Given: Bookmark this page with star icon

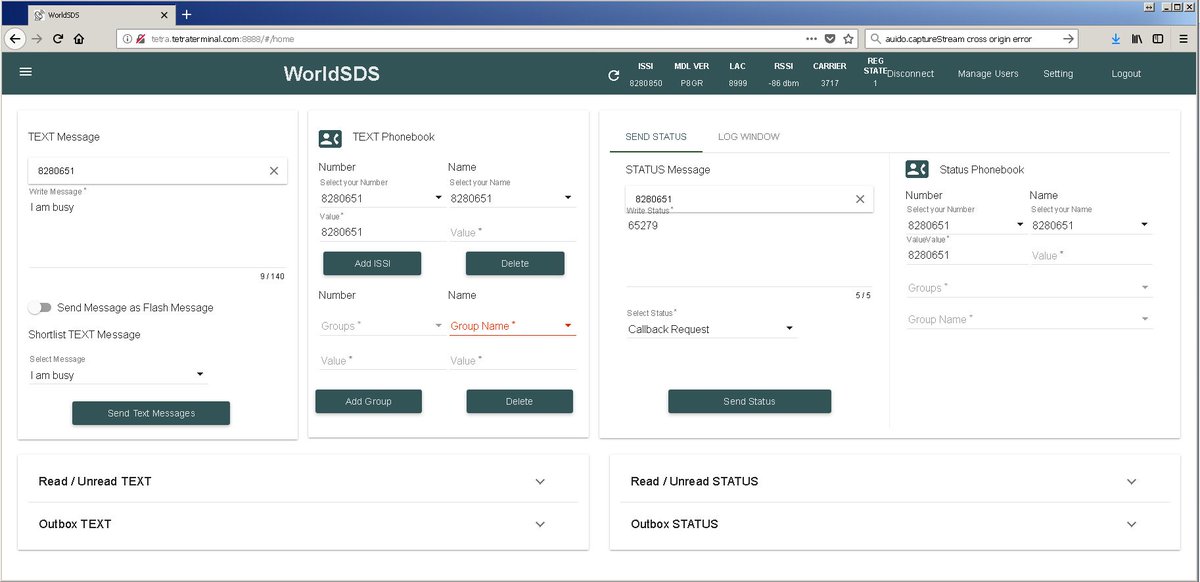Looking at the screenshot, I should [x=849, y=38].
